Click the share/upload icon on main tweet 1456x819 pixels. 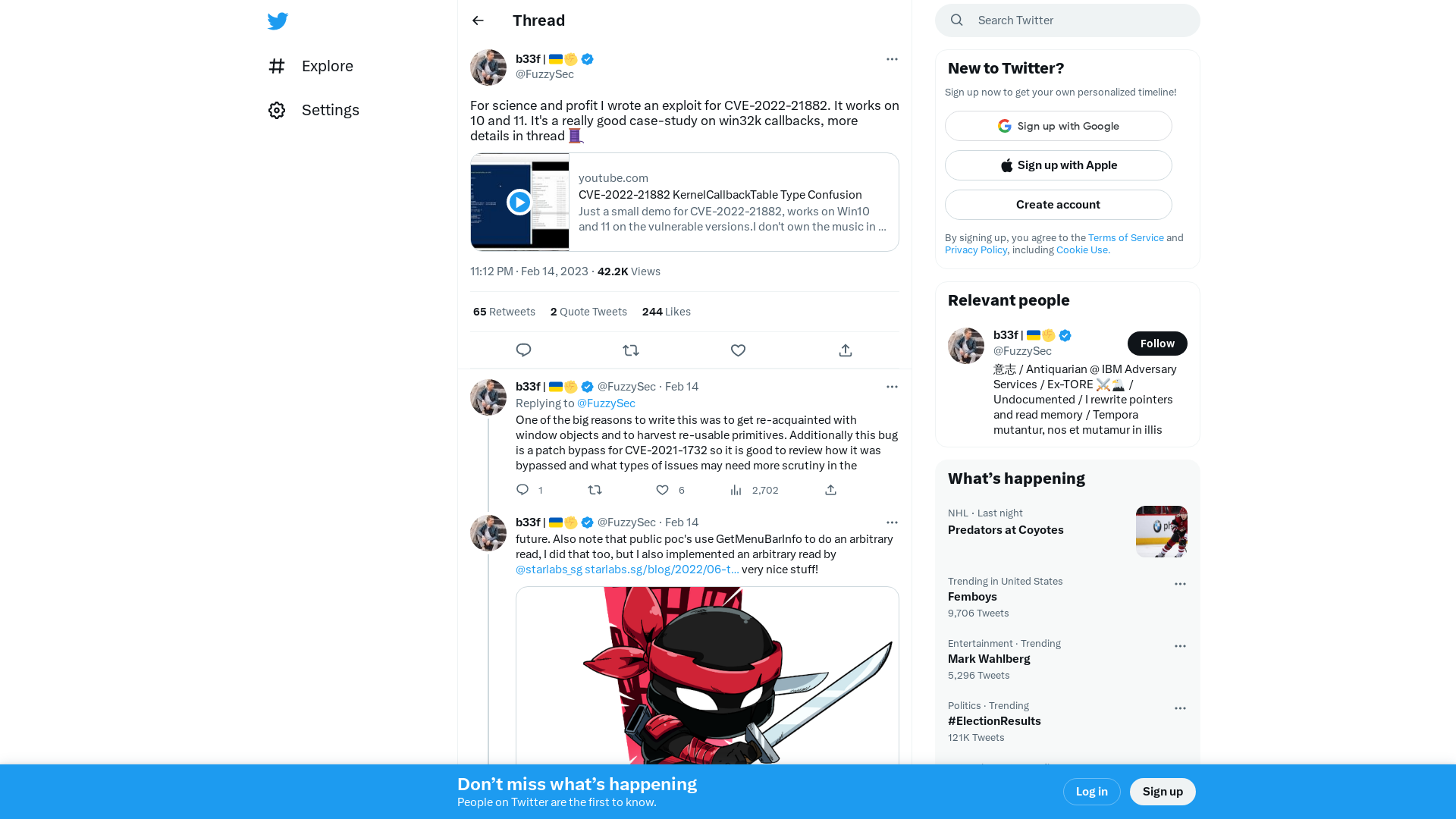click(845, 350)
